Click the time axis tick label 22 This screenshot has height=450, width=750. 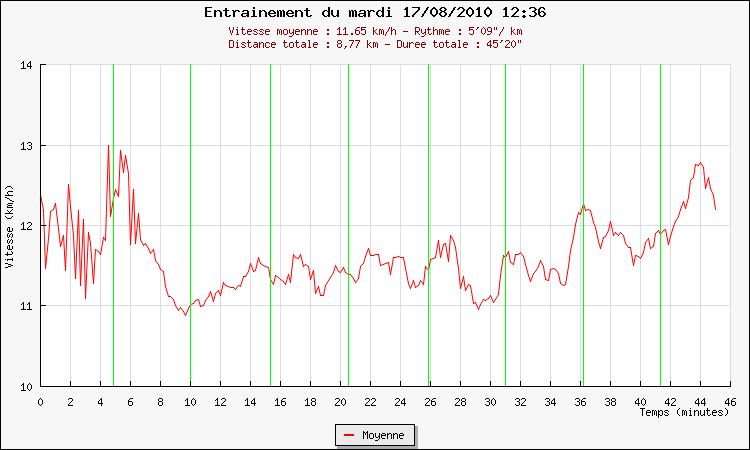coord(370,402)
